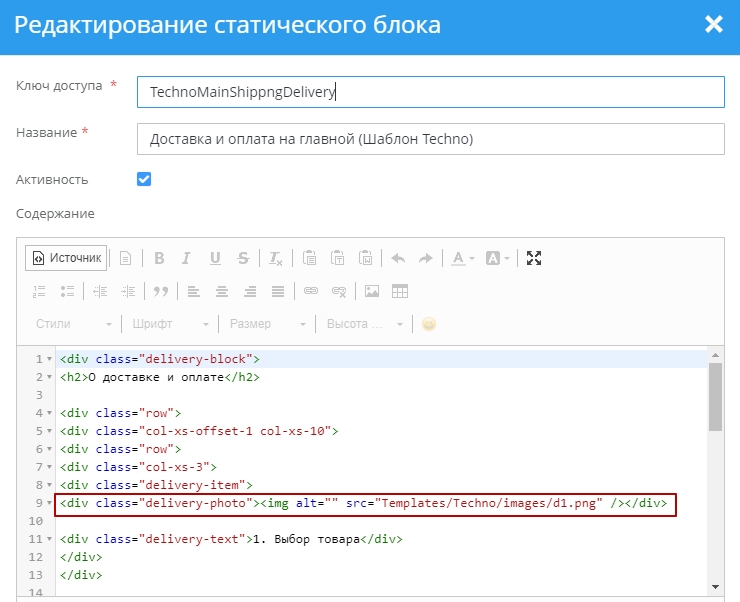
Task: Collapse the fold arrow on code line 1
Action: tap(50, 359)
